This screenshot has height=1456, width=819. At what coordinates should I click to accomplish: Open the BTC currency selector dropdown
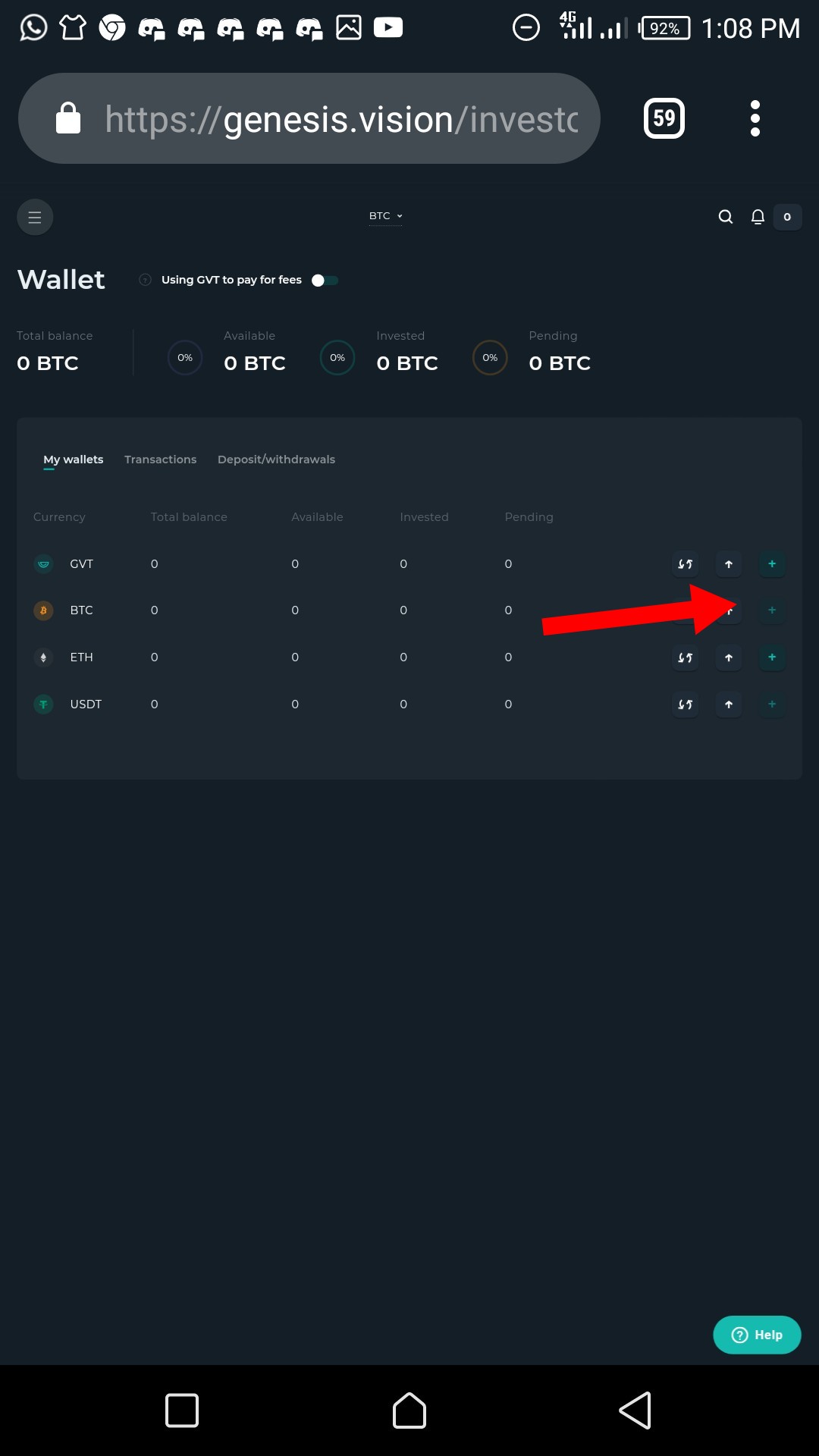tap(386, 216)
